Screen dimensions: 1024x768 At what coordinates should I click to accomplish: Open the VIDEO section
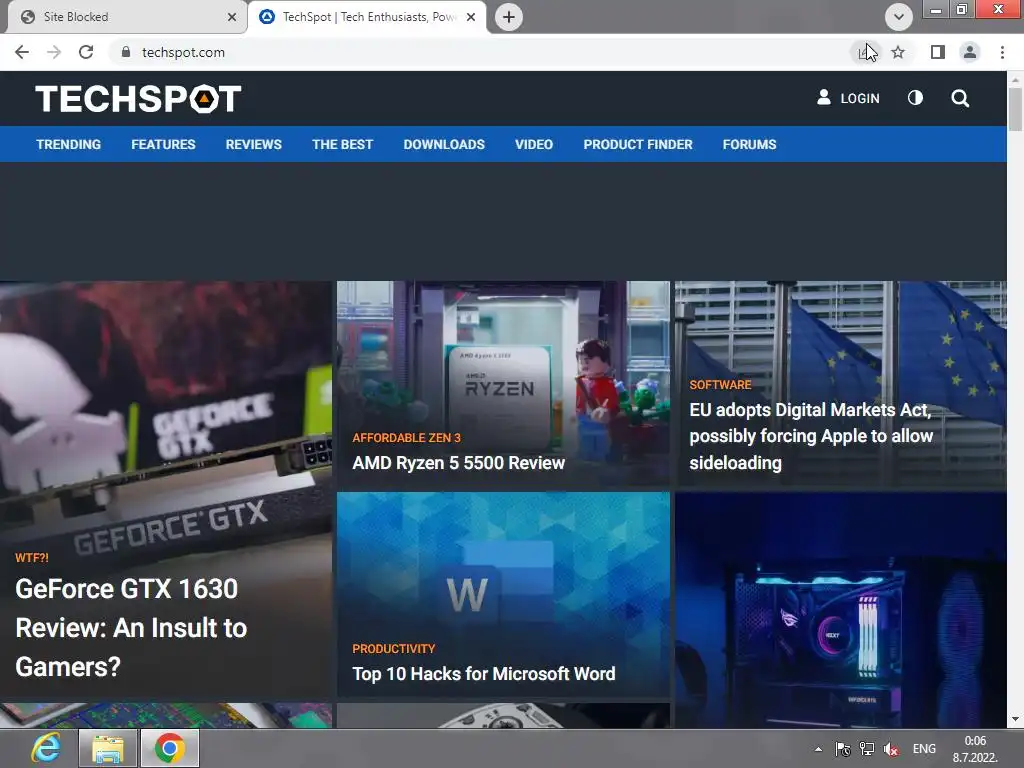click(x=534, y=144)
